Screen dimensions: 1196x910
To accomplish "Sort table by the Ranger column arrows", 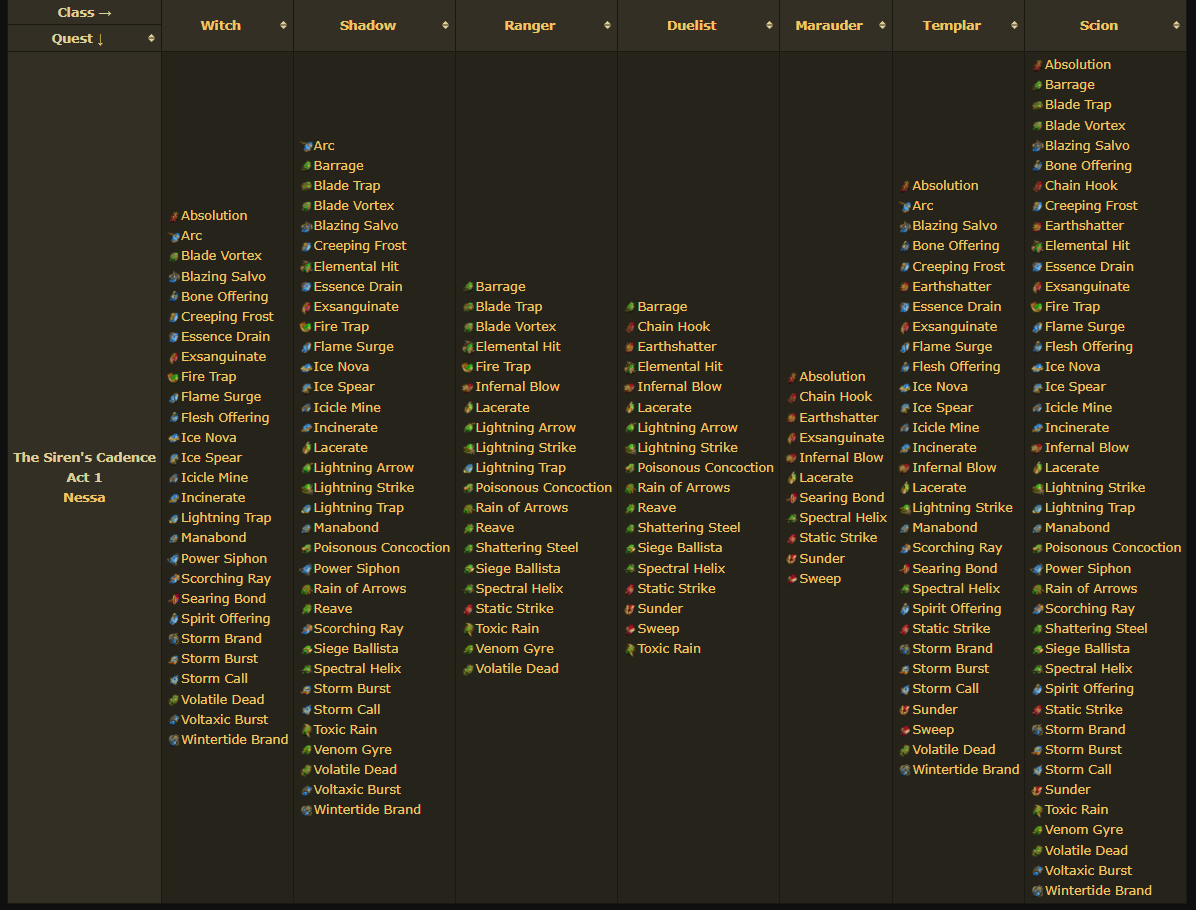I will 607,25.
